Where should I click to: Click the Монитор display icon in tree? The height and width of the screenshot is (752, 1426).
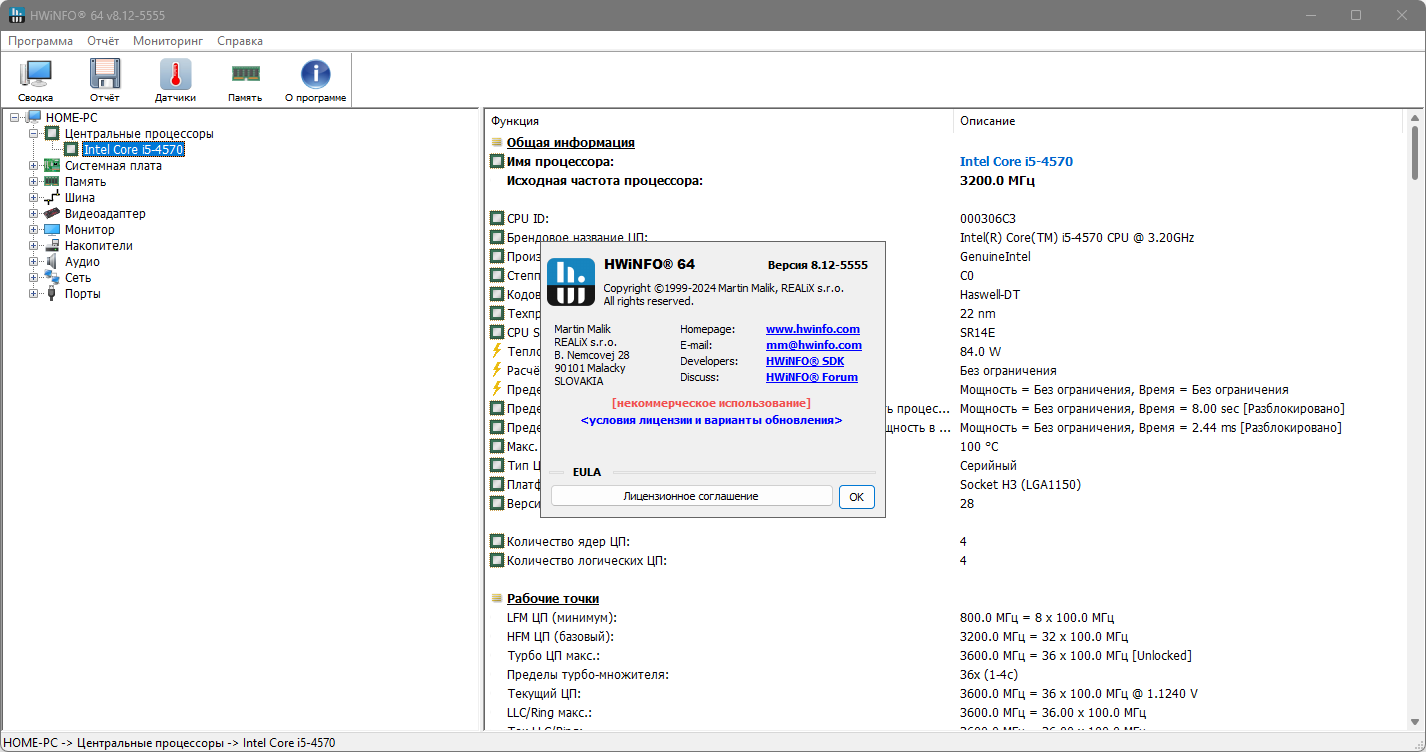53,230
